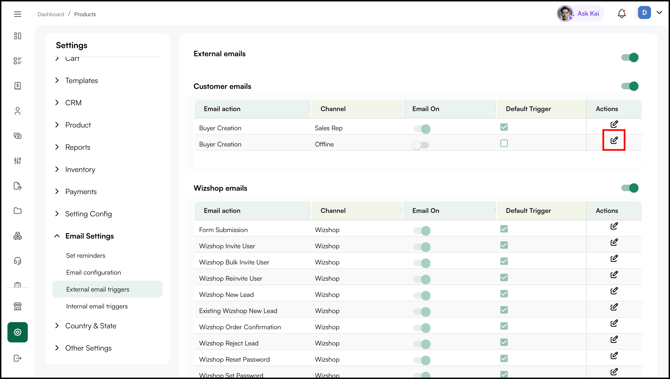This screenshot has height=379, width=670.
Task: Edit Wizshop Reject Lead email
Action: [614, 340]
